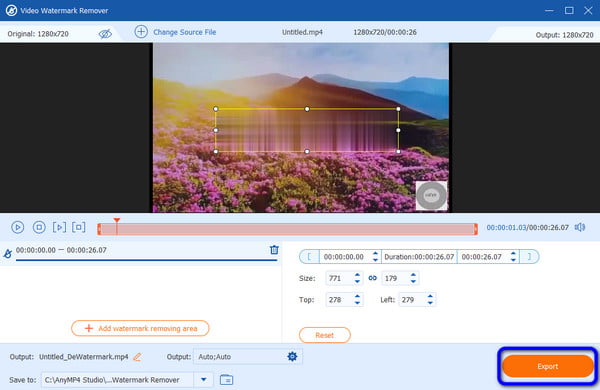Viewport: 600px width, 390px height.
Task: Decrease start time with down arrow
Action: pos(375,260)
